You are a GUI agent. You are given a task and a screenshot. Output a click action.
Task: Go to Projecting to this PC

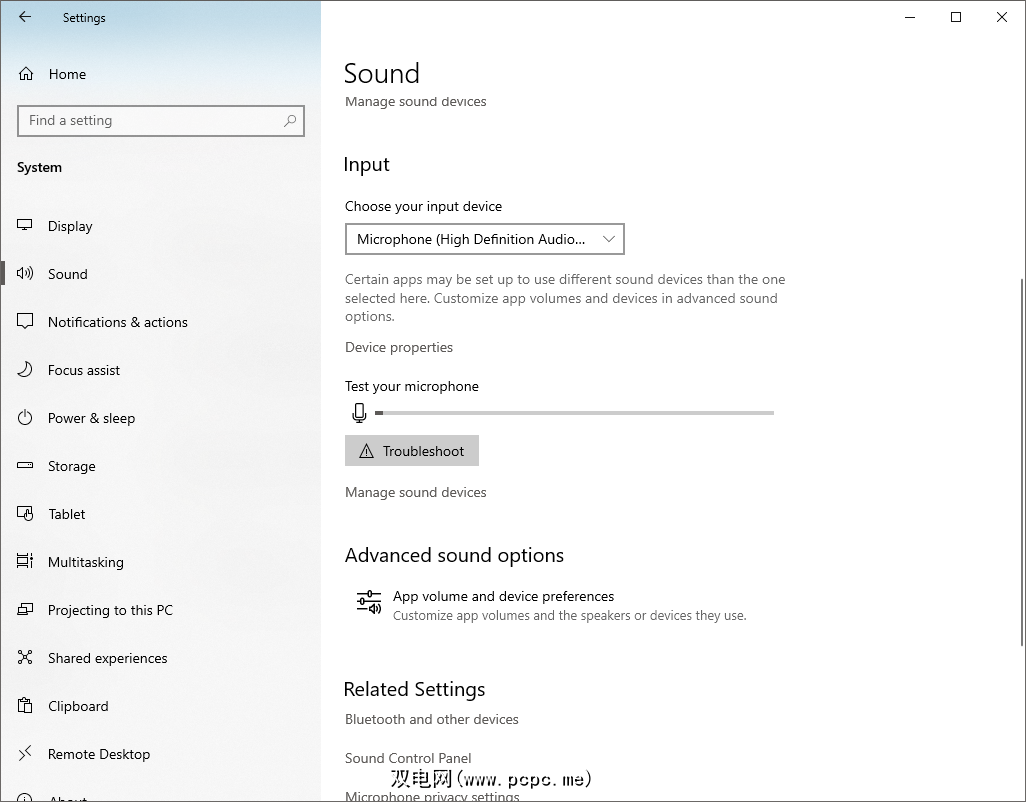(110, 610)
